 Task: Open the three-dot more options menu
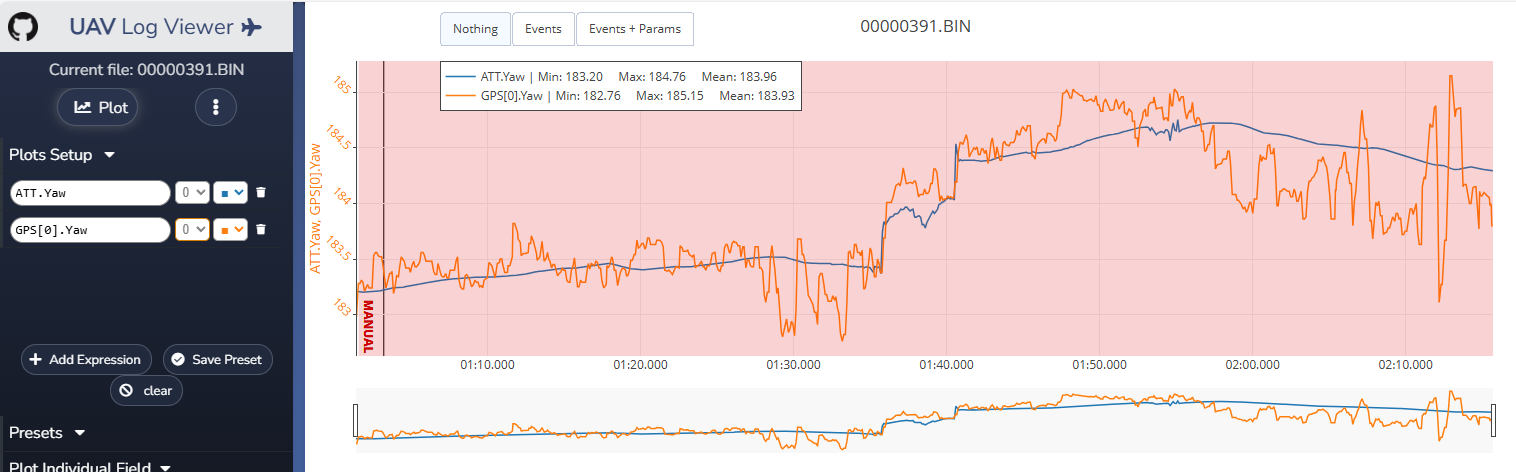pyautogui.click(x=215, y=107)
